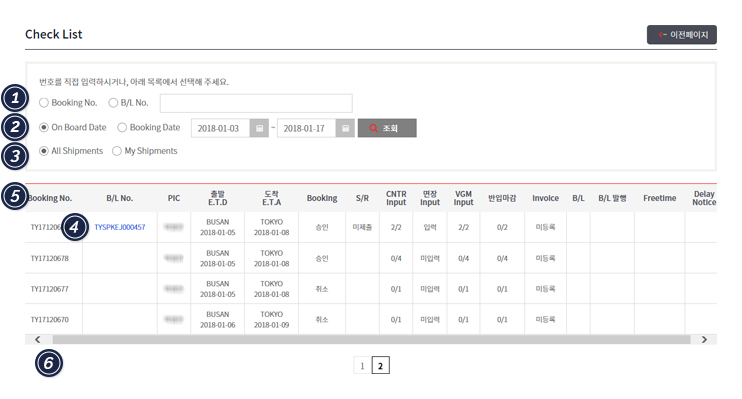This screenshot has width=742, height=399.
Task: Focus the booking or B/L number text field
Action: [256, 103]
